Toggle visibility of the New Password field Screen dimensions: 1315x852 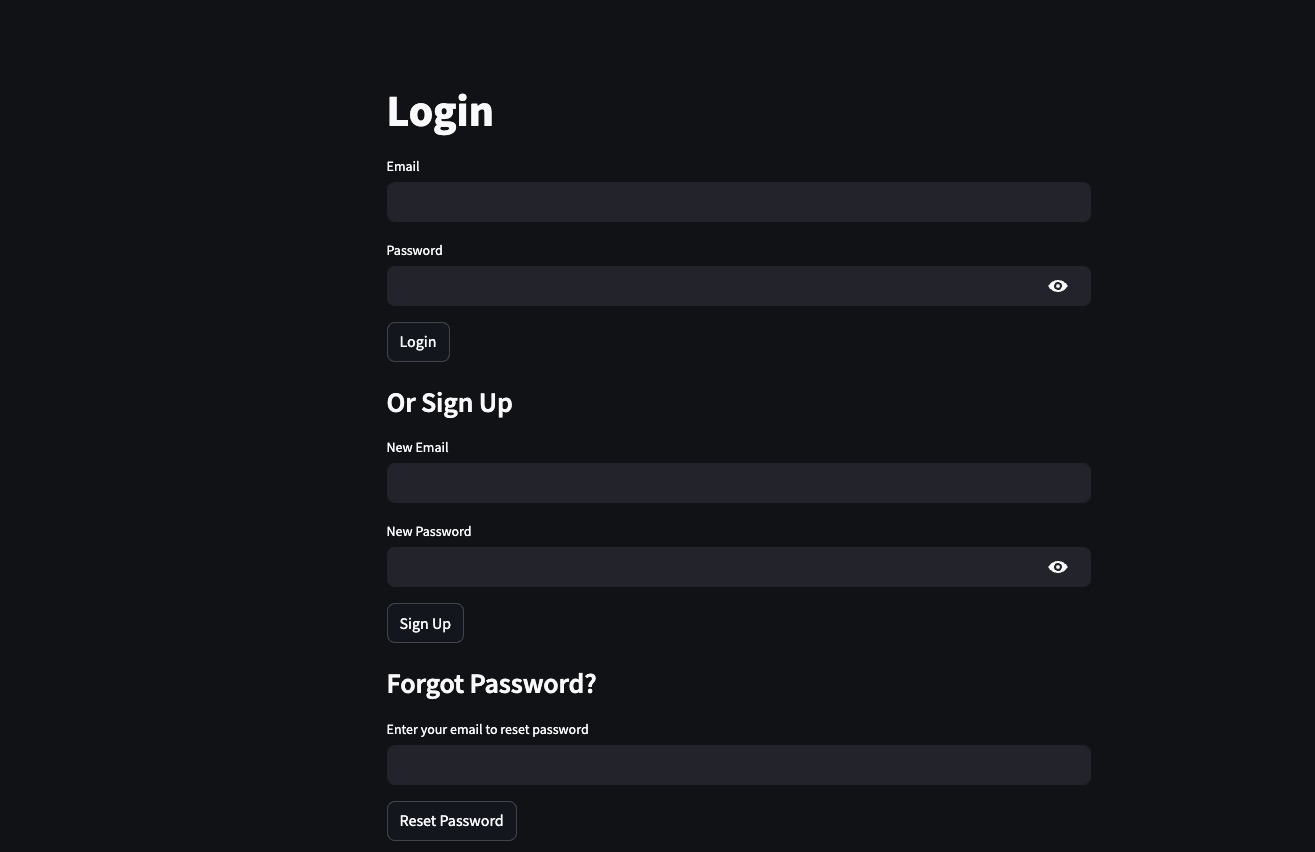[1057, 567]
